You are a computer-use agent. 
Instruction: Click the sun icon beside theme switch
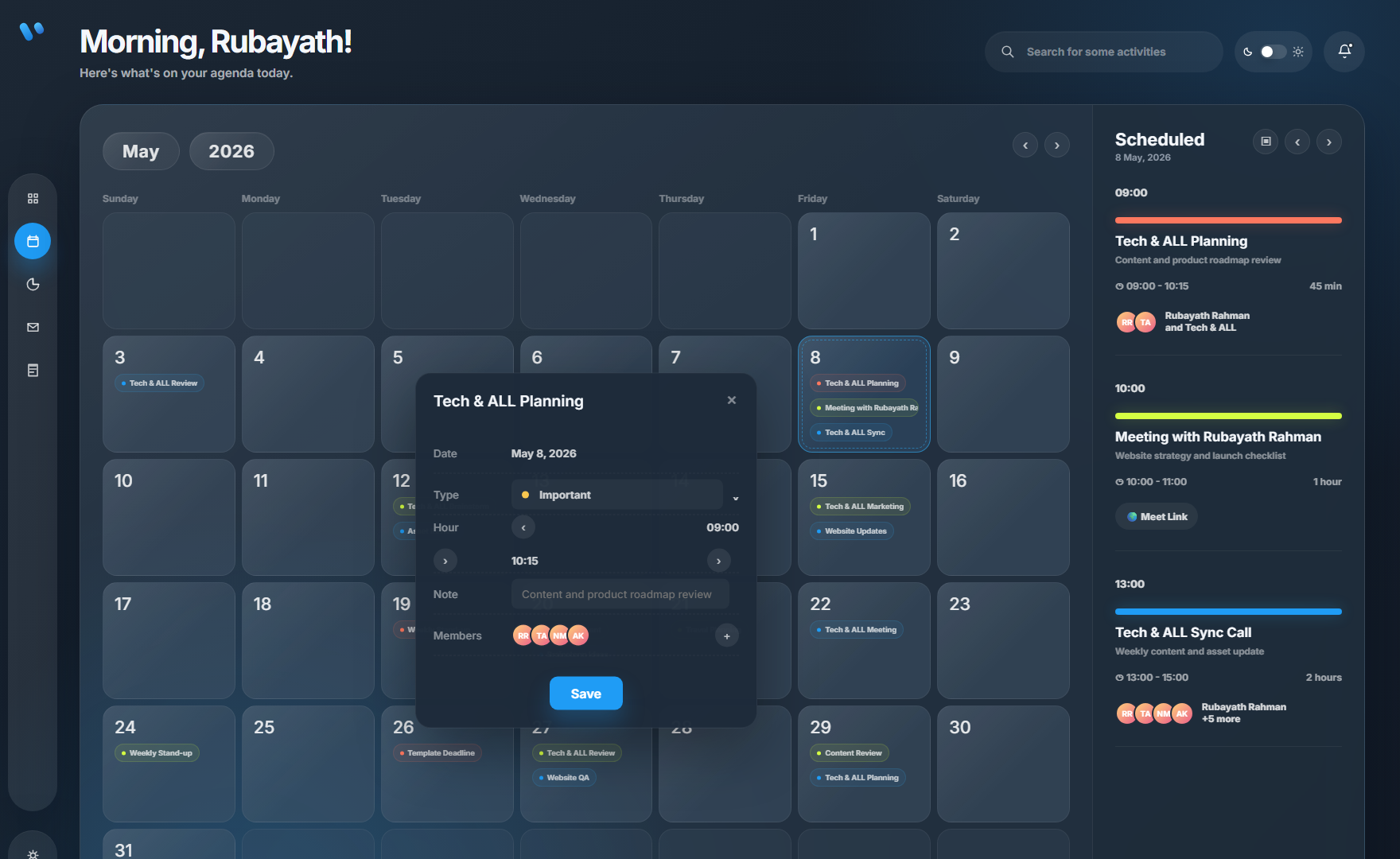1298,52
